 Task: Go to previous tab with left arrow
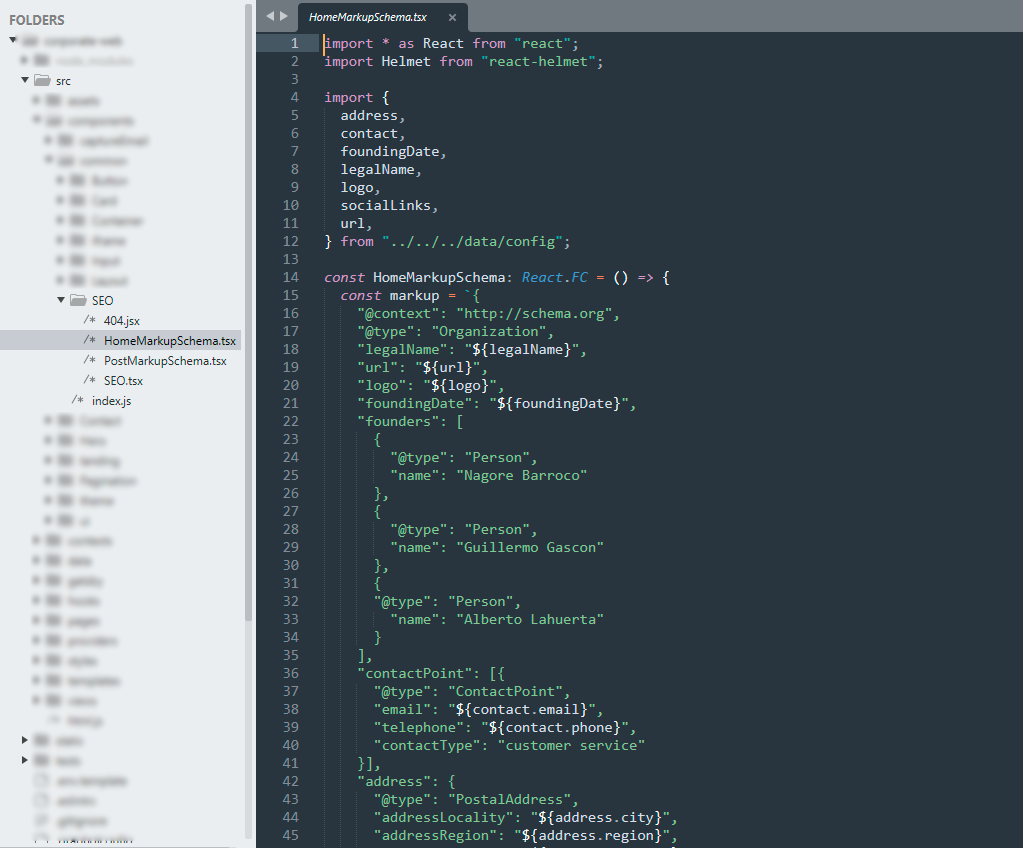click(x=270, y=16)
